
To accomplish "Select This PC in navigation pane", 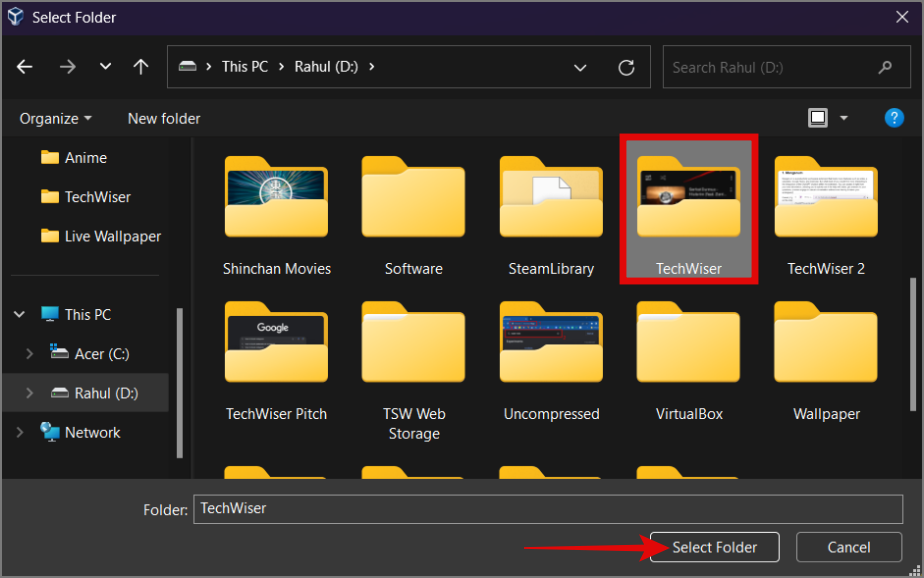I will coord(87,315).
